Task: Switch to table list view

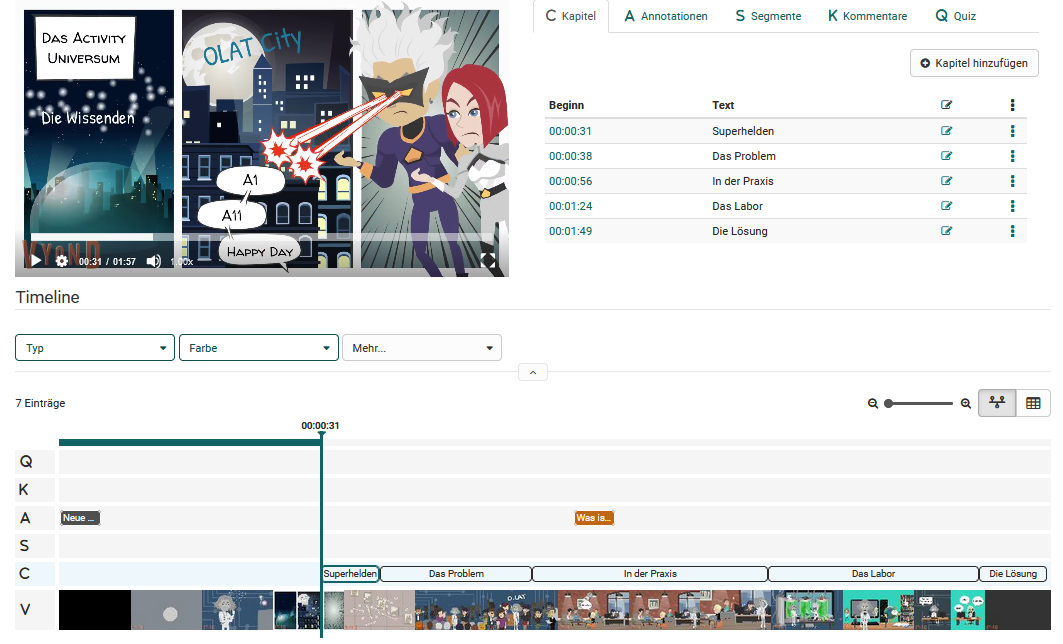Action: tap(1033, 403)
